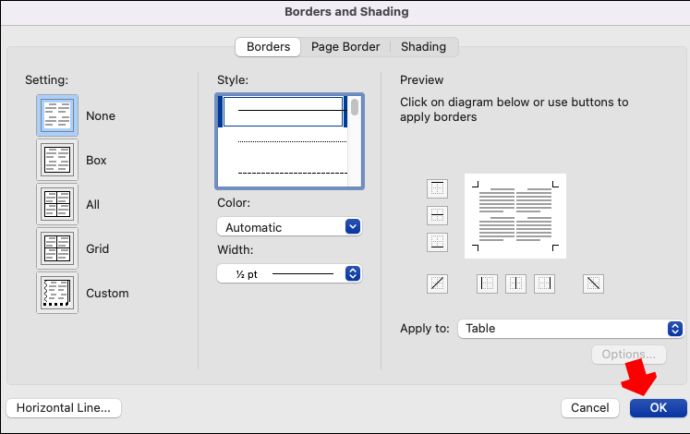Toggle the inside horizontal border button
690x434 pixels.
point(437,216)
